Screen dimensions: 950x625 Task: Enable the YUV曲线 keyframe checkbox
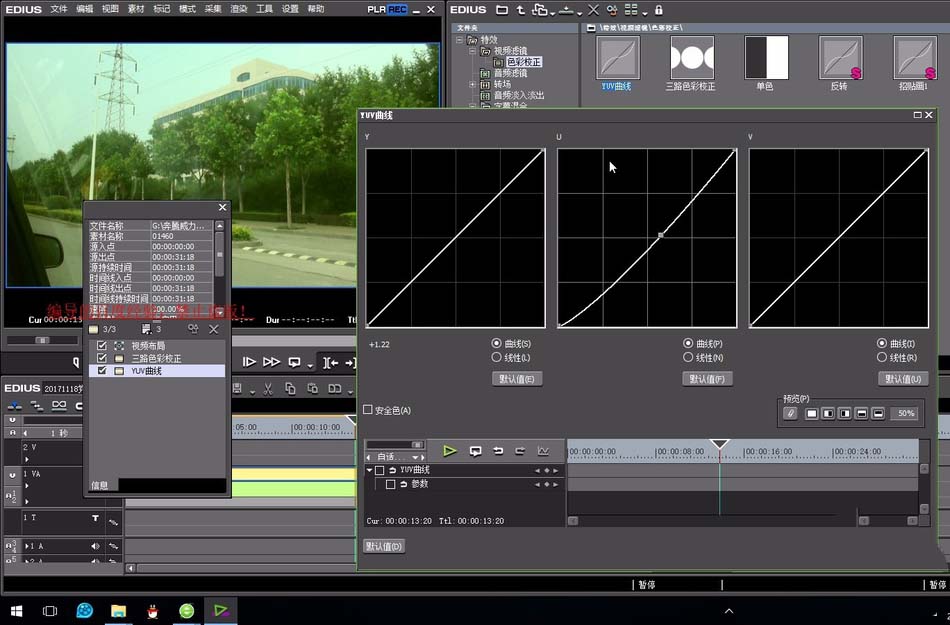coord(380,470)
